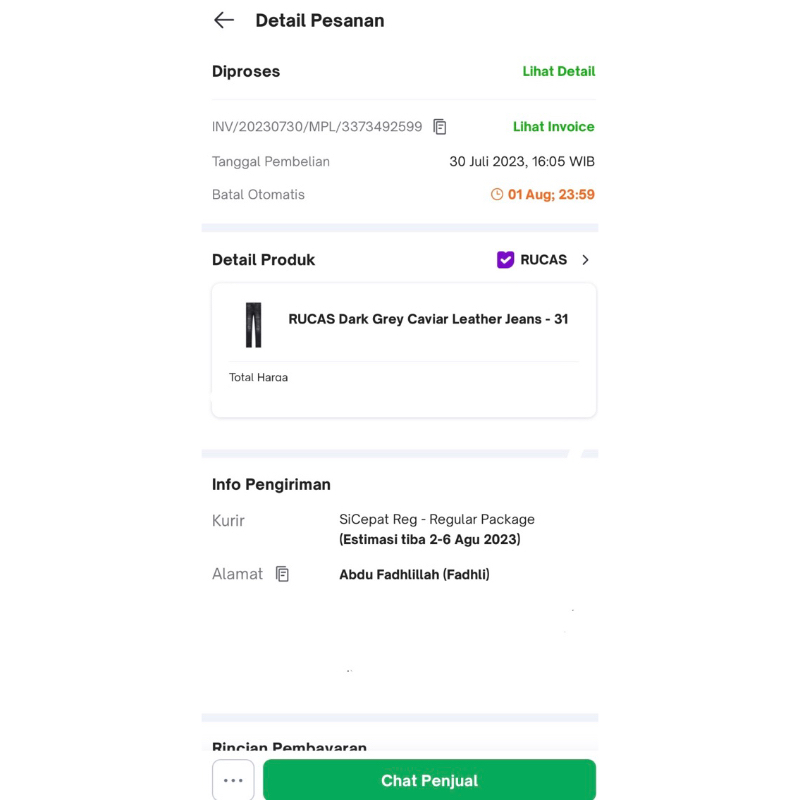800x800 pixels.
Task: Tap the SiCepat Reg courier information
Action: coord(437,520)
